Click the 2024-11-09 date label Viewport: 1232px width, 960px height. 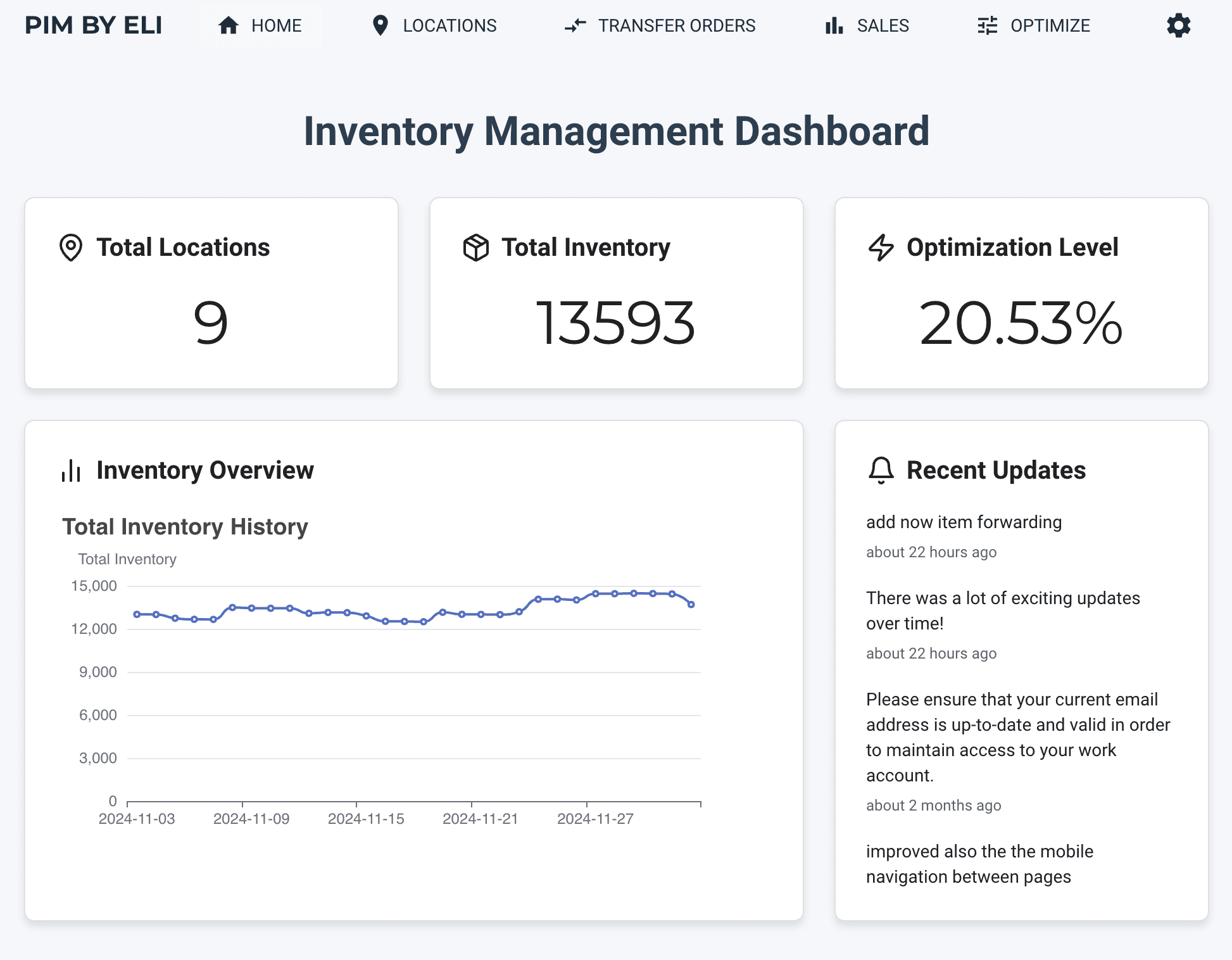coord(251,819)
